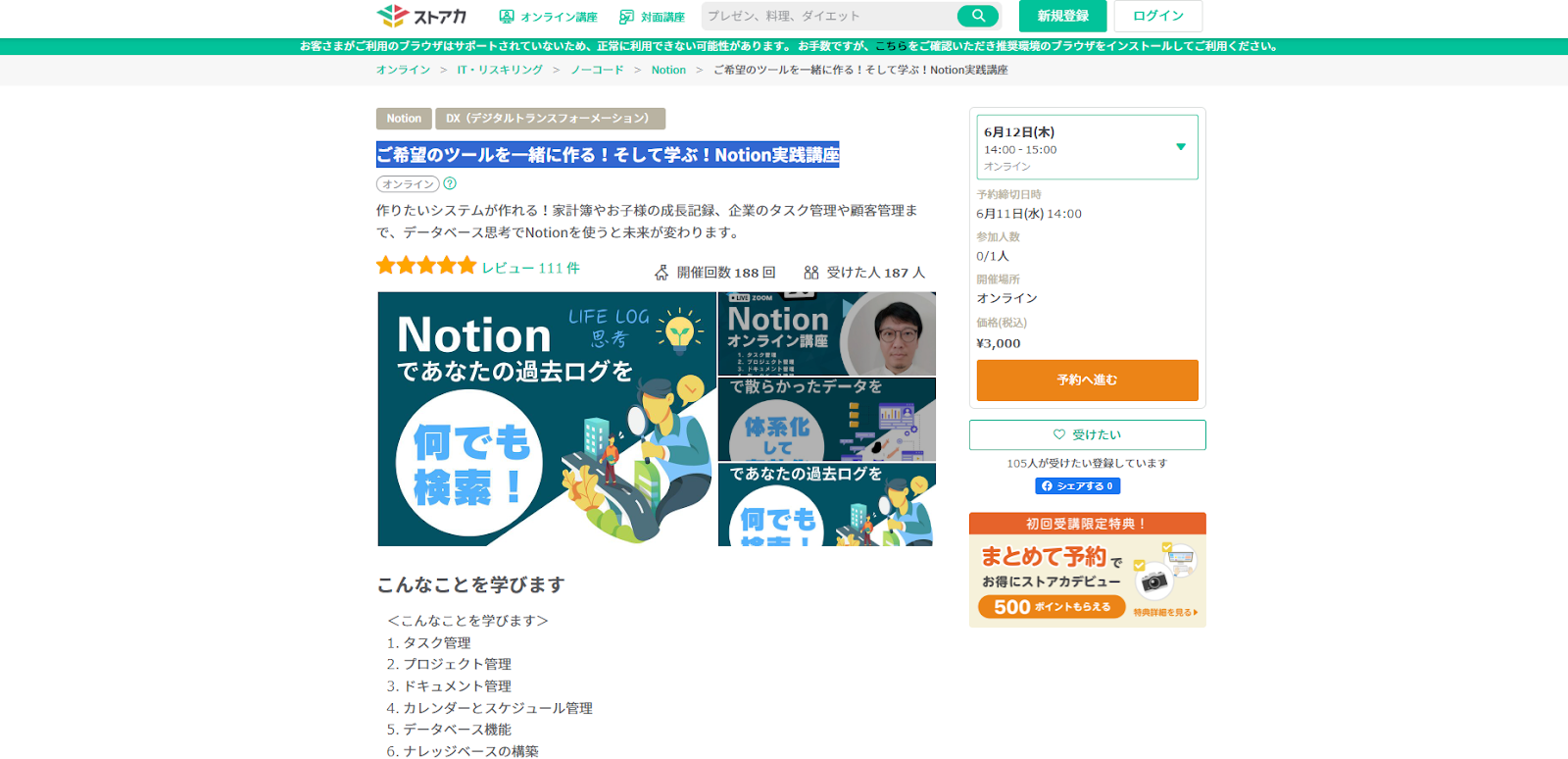This screenshot has width=1568, height=759.
Task: Open レビュー 111 件 reviews link
Action: (530, 268)
